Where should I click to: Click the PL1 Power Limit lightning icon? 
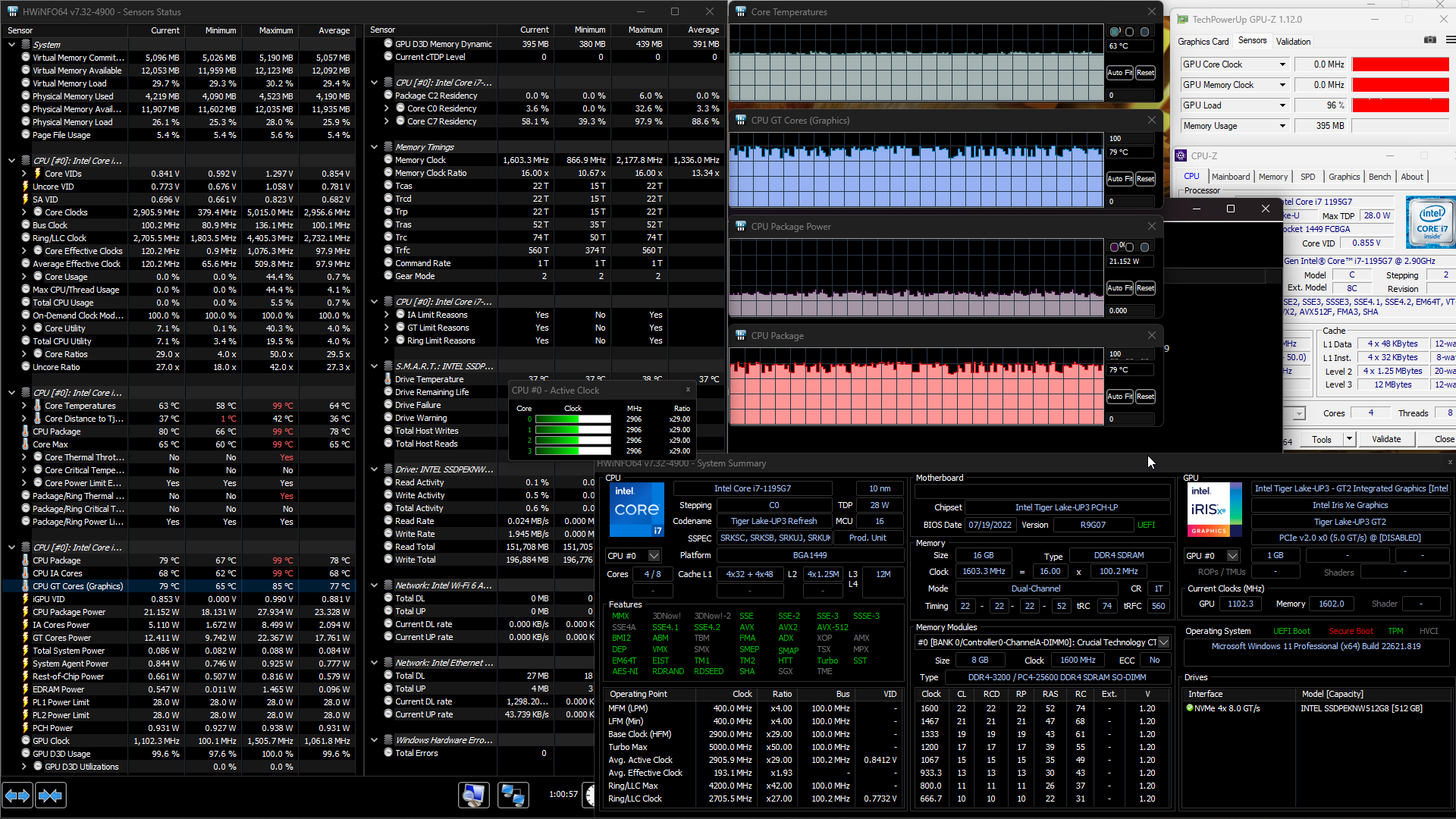click(x=26, y=702)
